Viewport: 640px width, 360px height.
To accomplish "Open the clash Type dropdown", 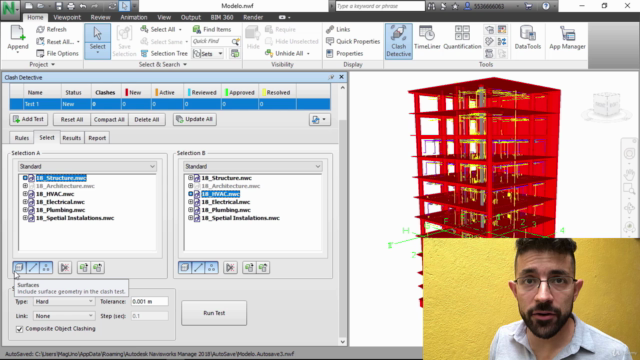I will 64,302.
